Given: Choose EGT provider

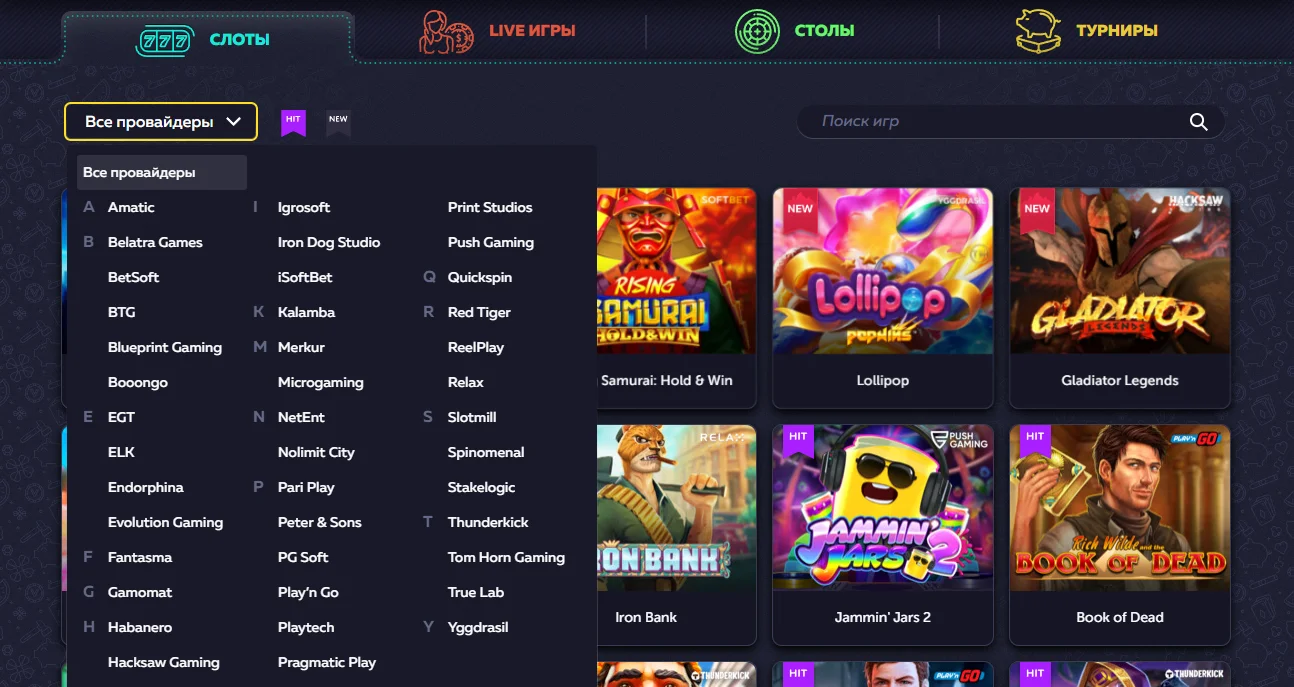Looking at the screenshot, I should [121, 417].
